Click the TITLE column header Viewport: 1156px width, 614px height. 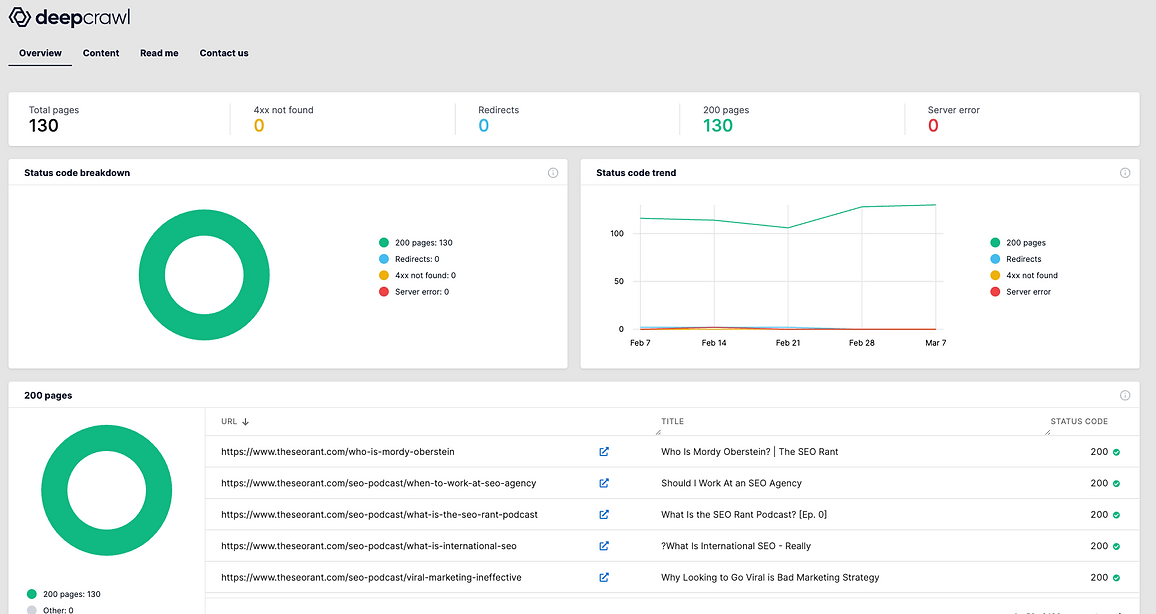tap(672, 422)
